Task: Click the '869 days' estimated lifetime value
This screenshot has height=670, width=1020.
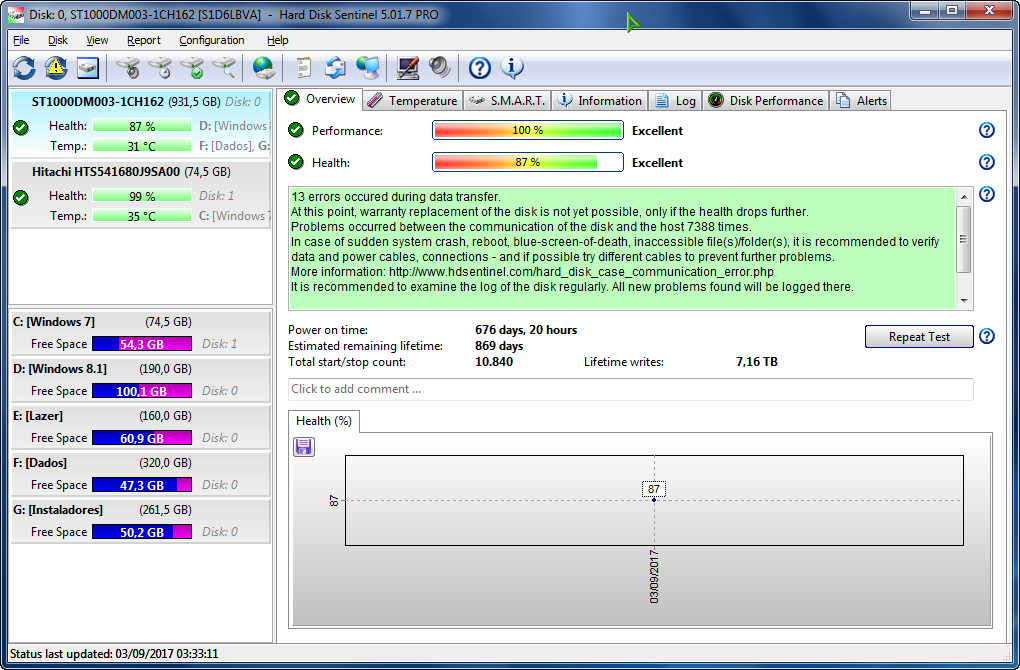Action: [499, 346]
